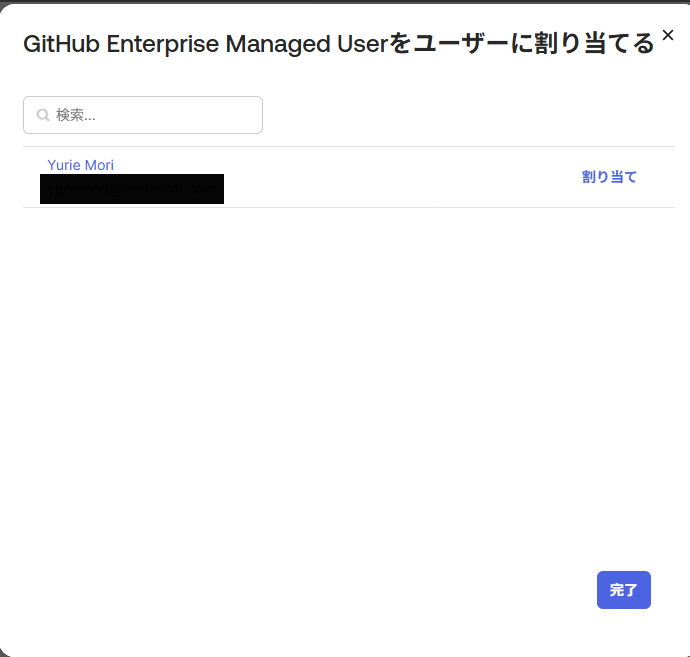Click 割り当て for Yurie Mori
The image size is (690, 657).
609,177
